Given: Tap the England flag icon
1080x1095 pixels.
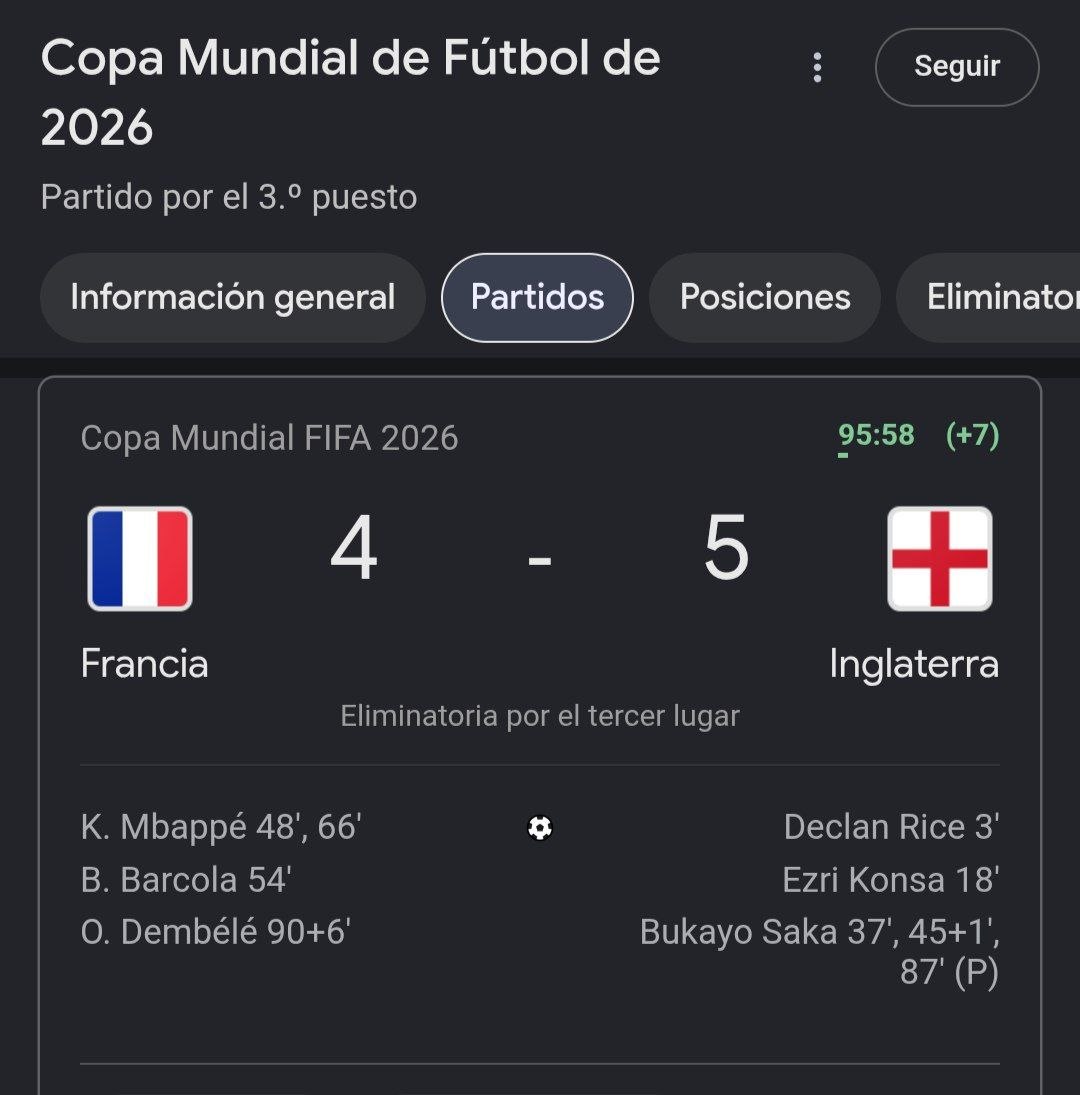Looking at the screenshot, I should tap(940, 559).
